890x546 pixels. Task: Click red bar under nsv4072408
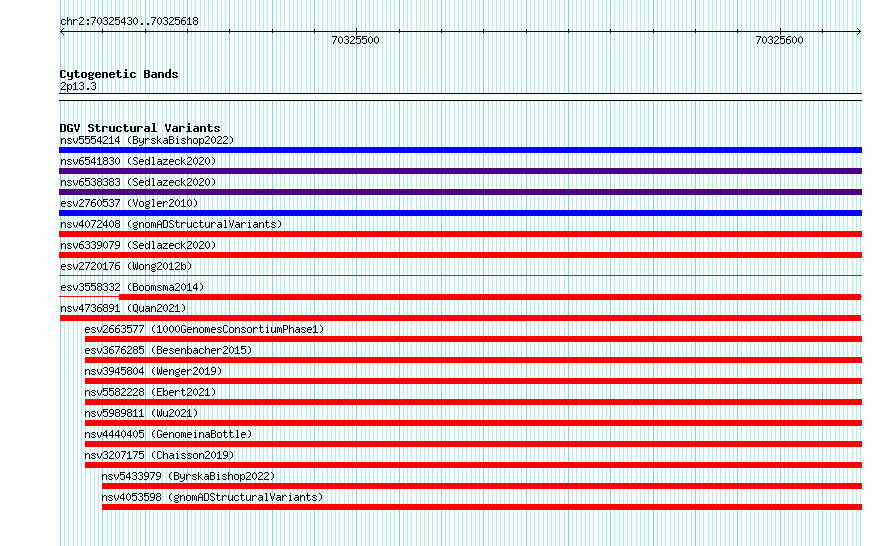[x=460, y=234]
